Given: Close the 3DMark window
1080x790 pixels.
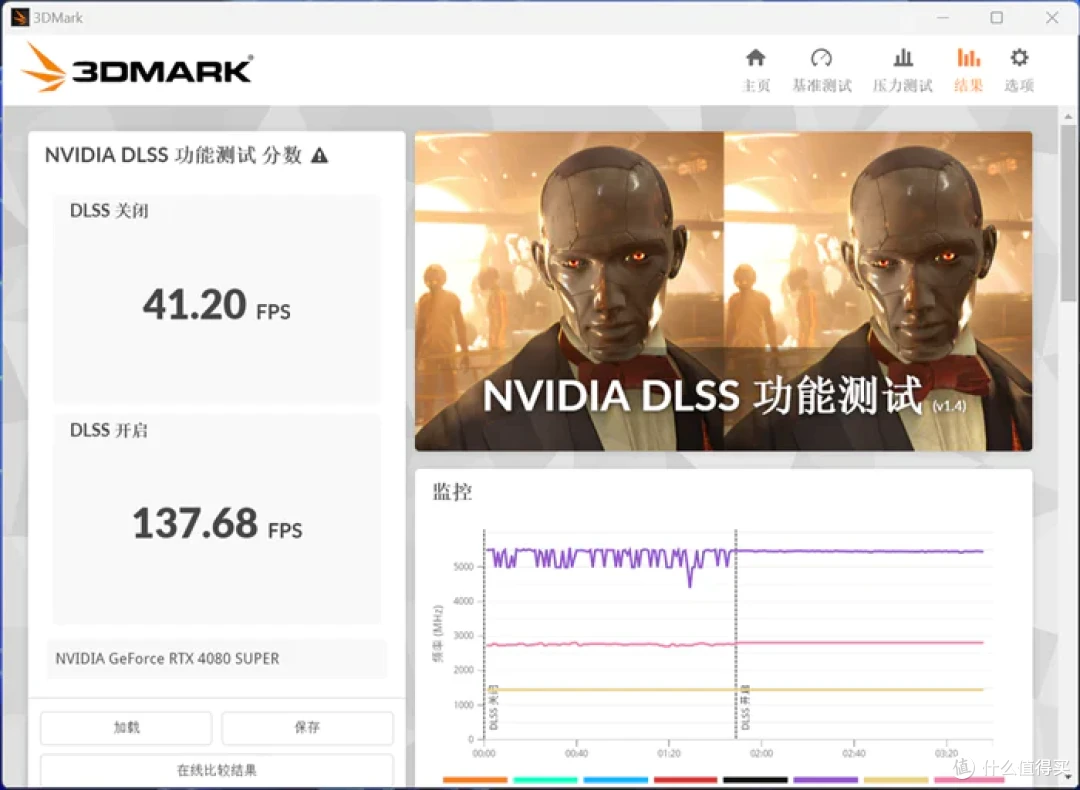Looking at the screenshot, I should click(1052, 17).
